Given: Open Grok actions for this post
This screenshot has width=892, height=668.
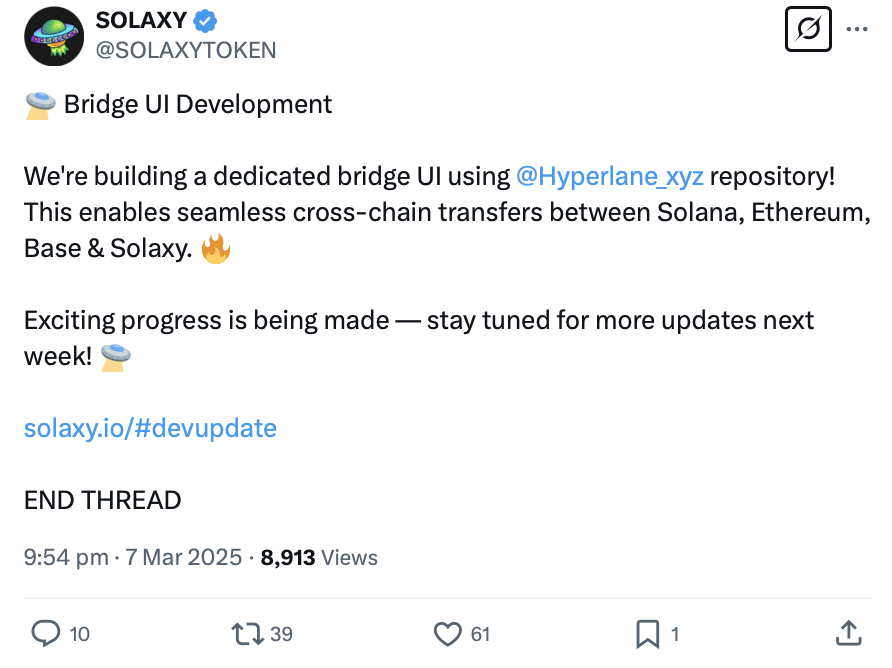Looking at the screenshot, I should point(808,29).
